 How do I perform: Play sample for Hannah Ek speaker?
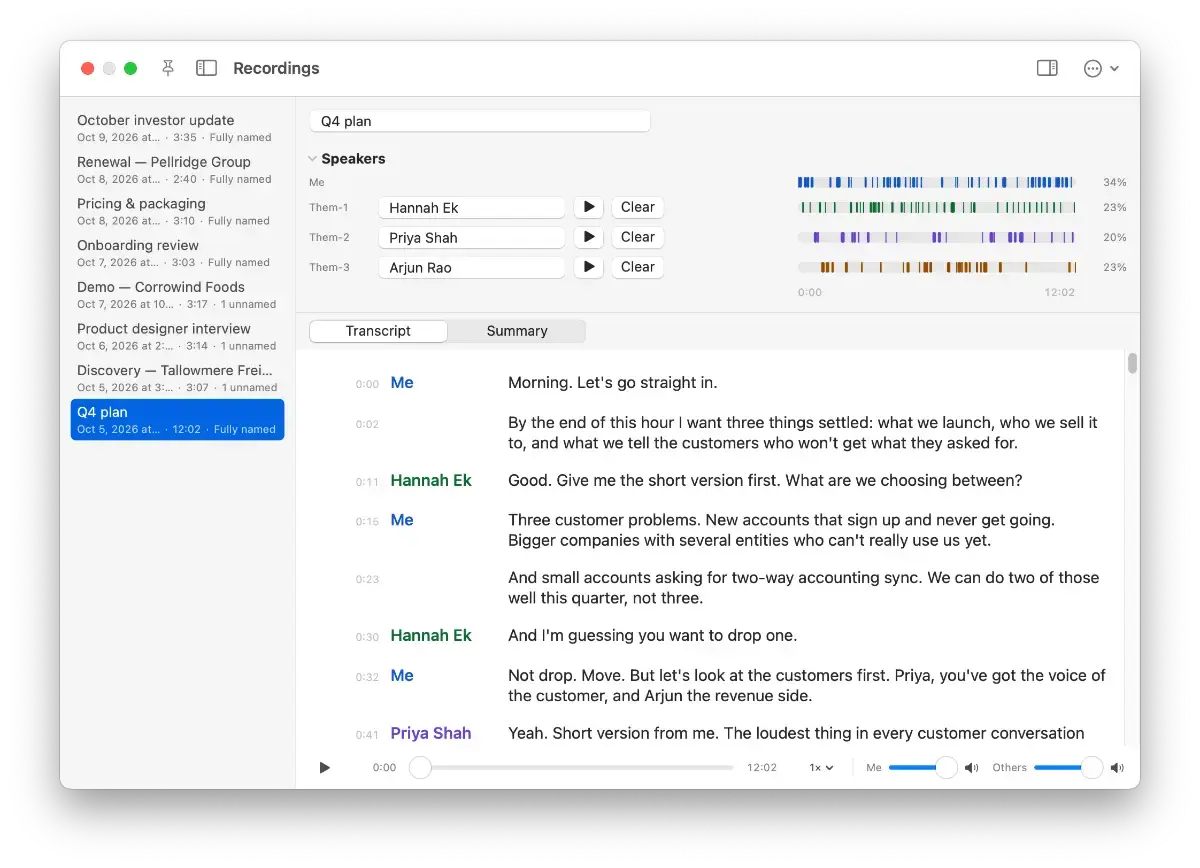pos(589,207)
